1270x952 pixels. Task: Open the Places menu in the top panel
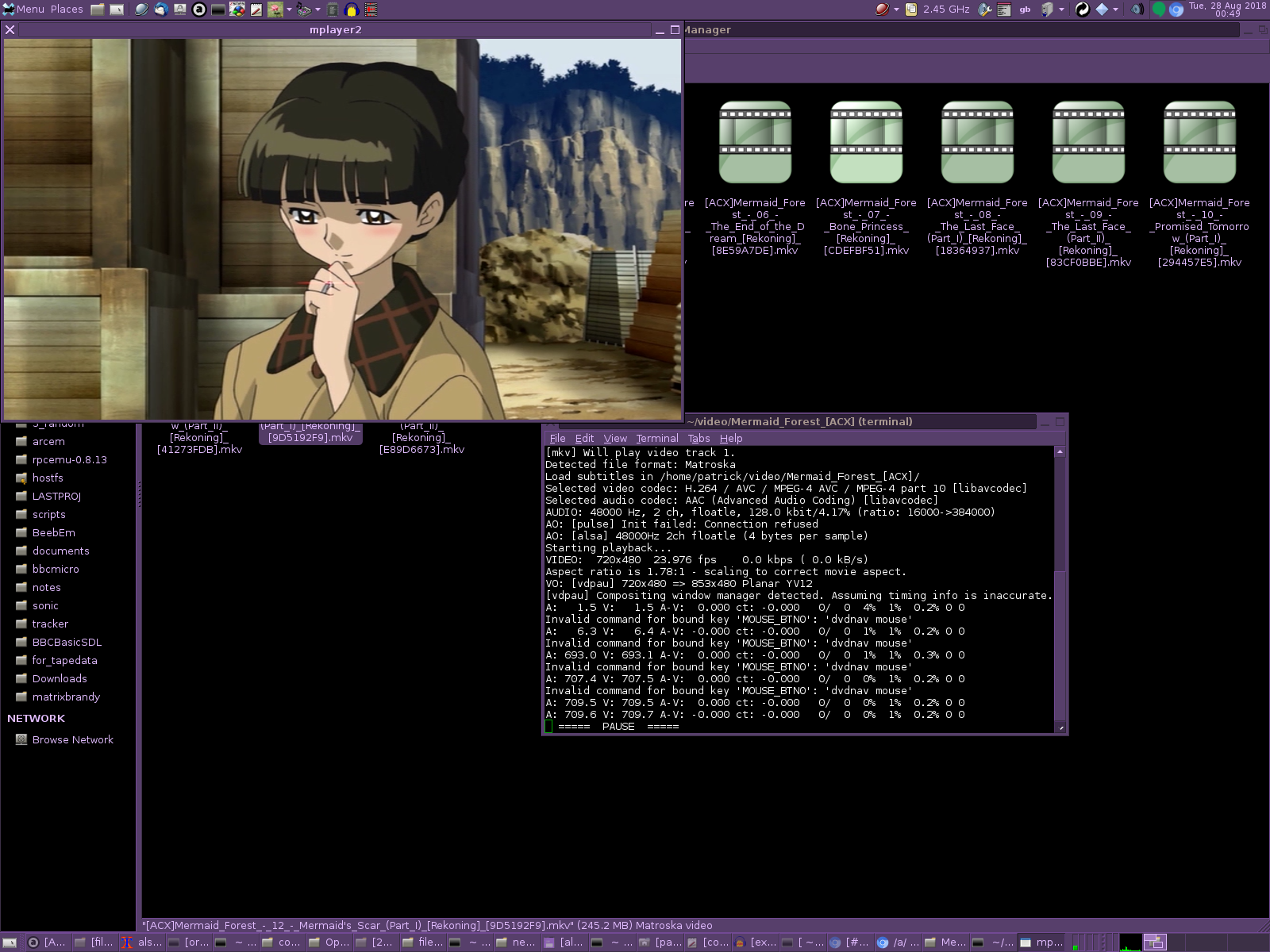[67, 10]
